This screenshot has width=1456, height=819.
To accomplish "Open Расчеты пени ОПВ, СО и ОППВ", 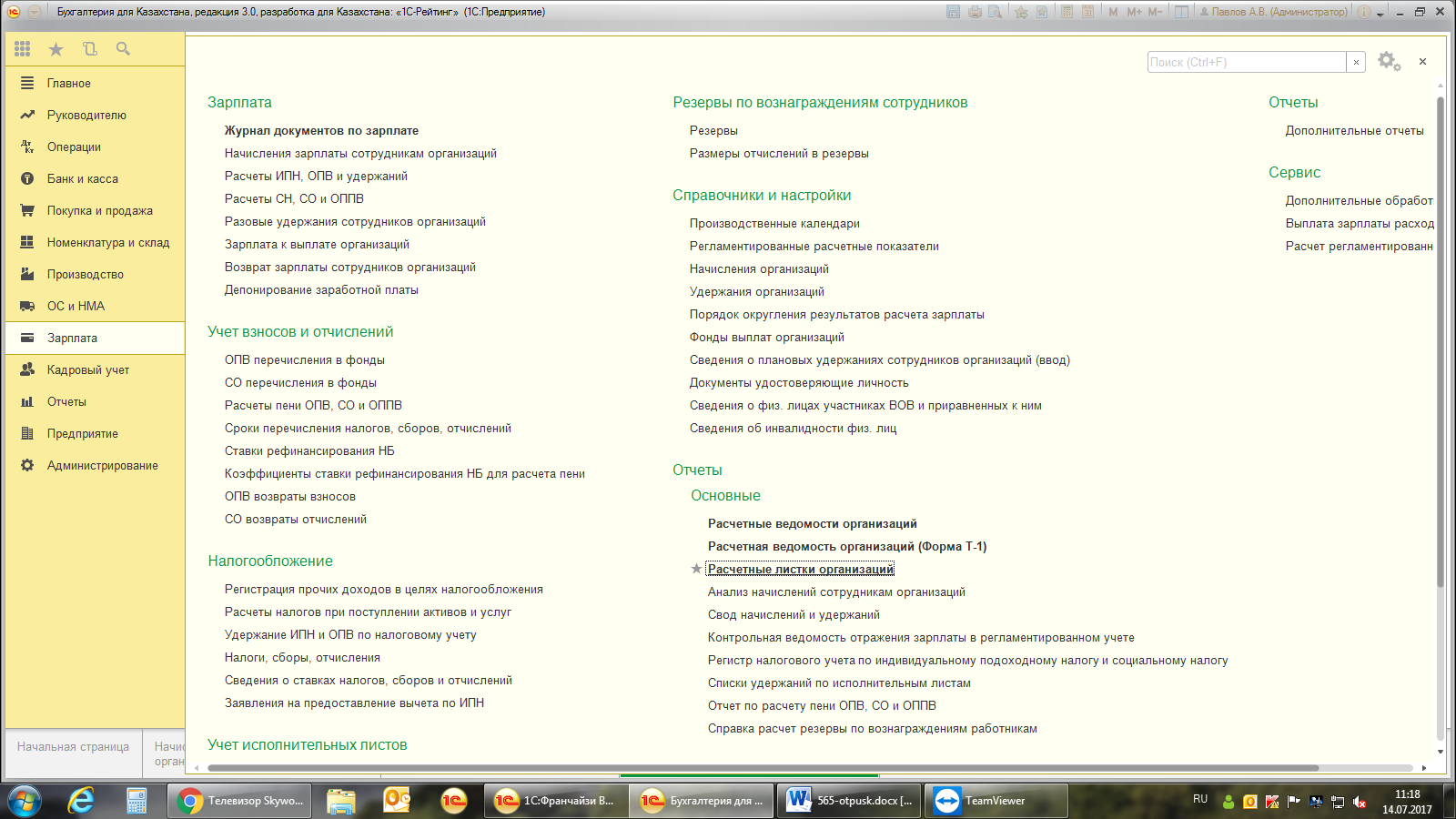I will (x=313, y=405).
